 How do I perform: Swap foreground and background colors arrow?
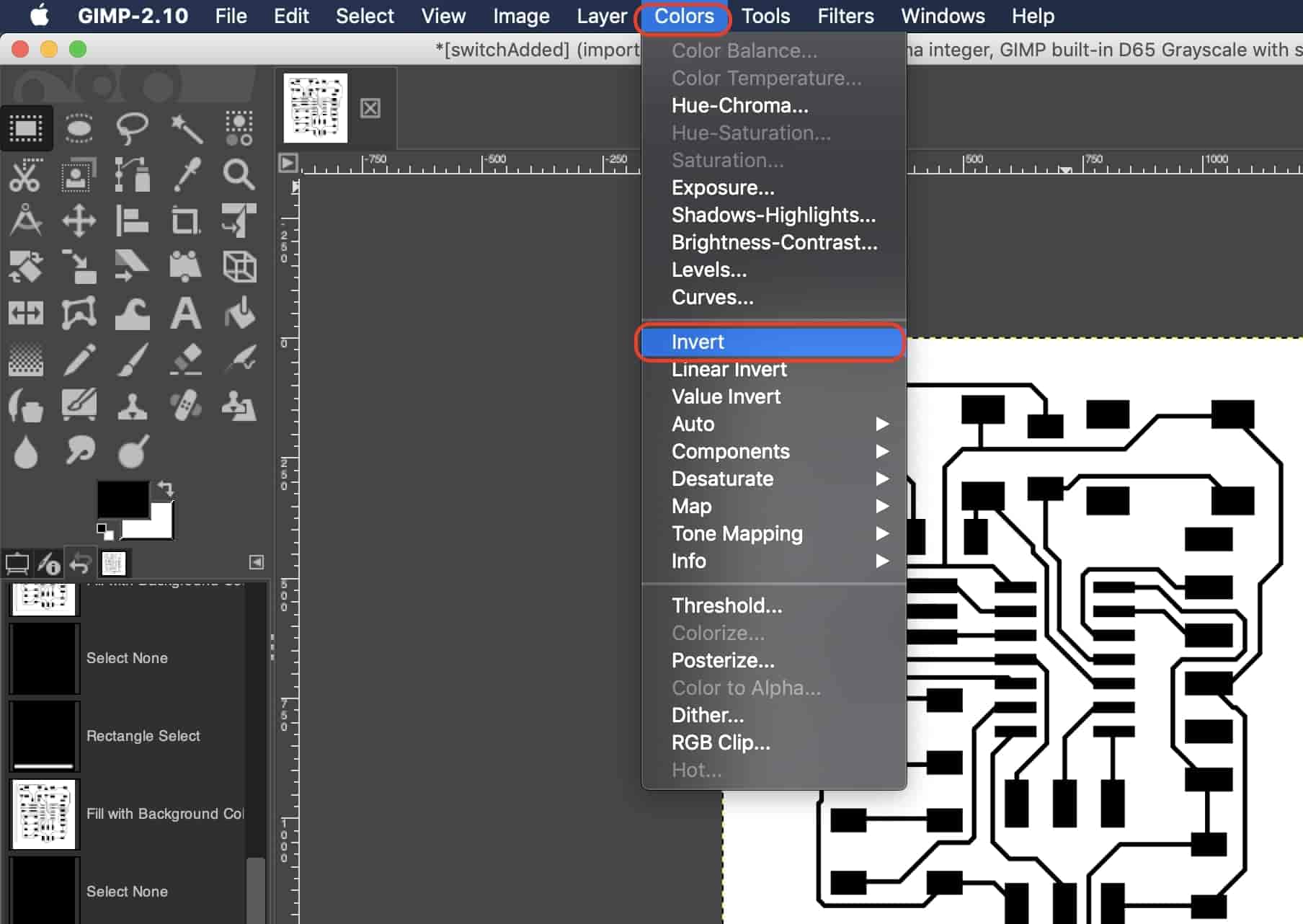tap(166, 489)
